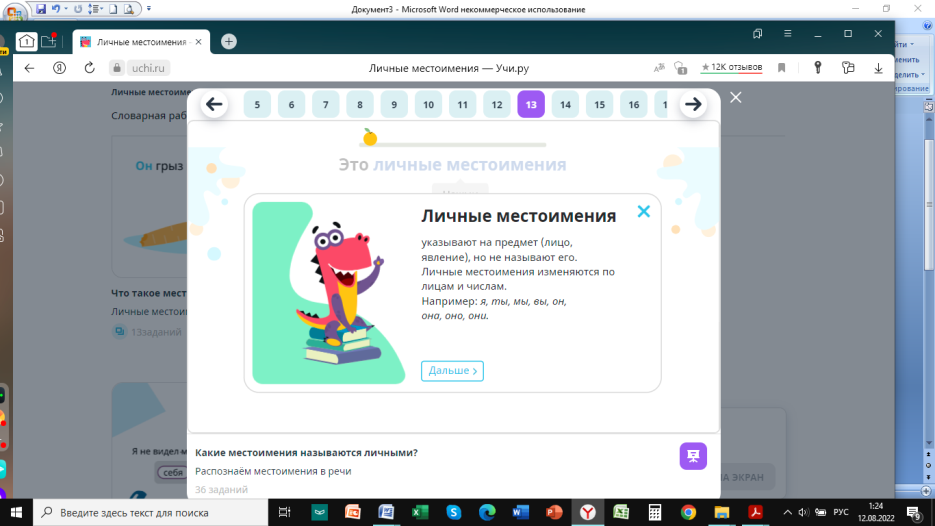Select task number 7
935x526 pixels.
coord(326,104)
